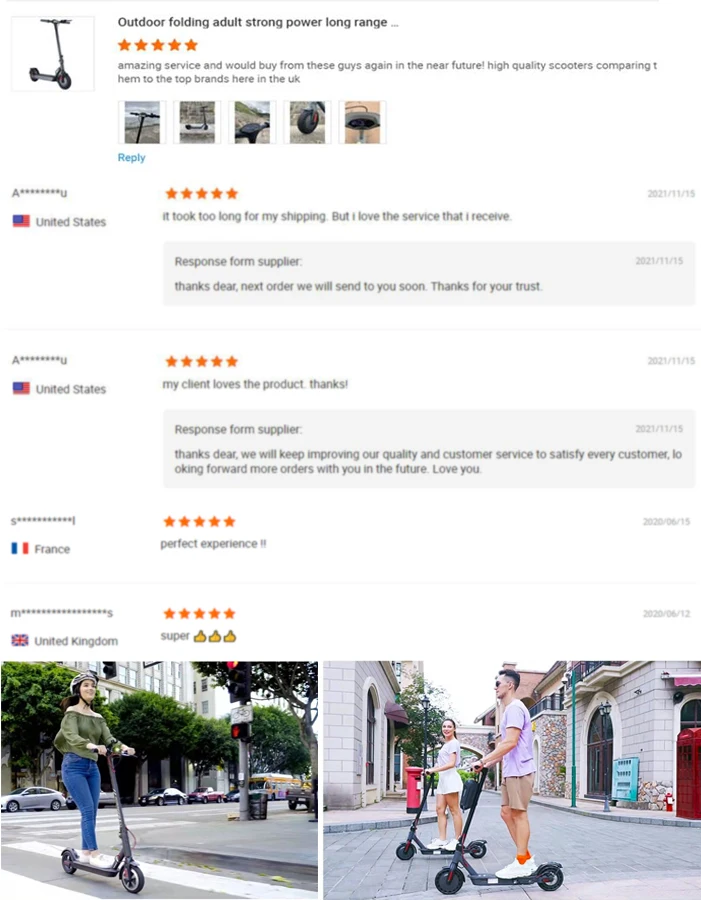Click the thumbs-up emojis next to 'super'
Screen dimensions: 701x900
click(x=215, y=636)
